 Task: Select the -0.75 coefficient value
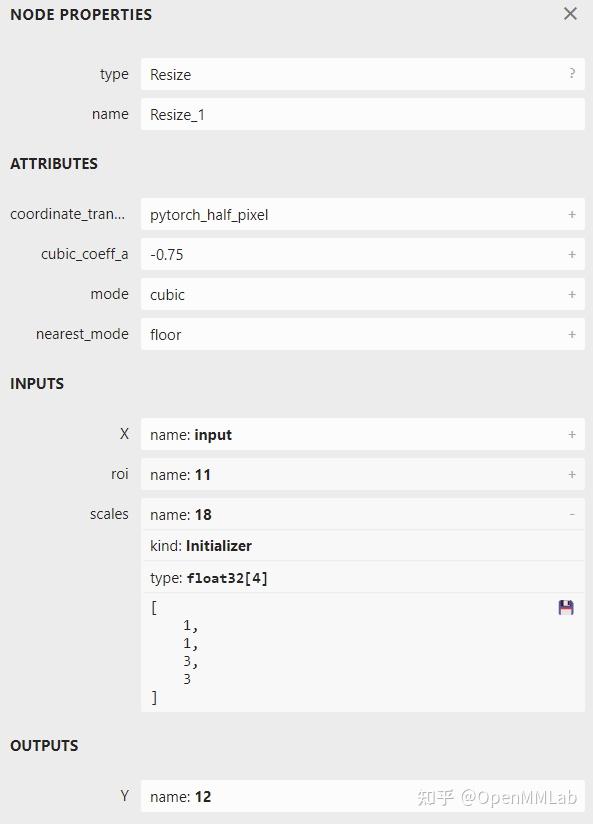[x=167, y=255]
